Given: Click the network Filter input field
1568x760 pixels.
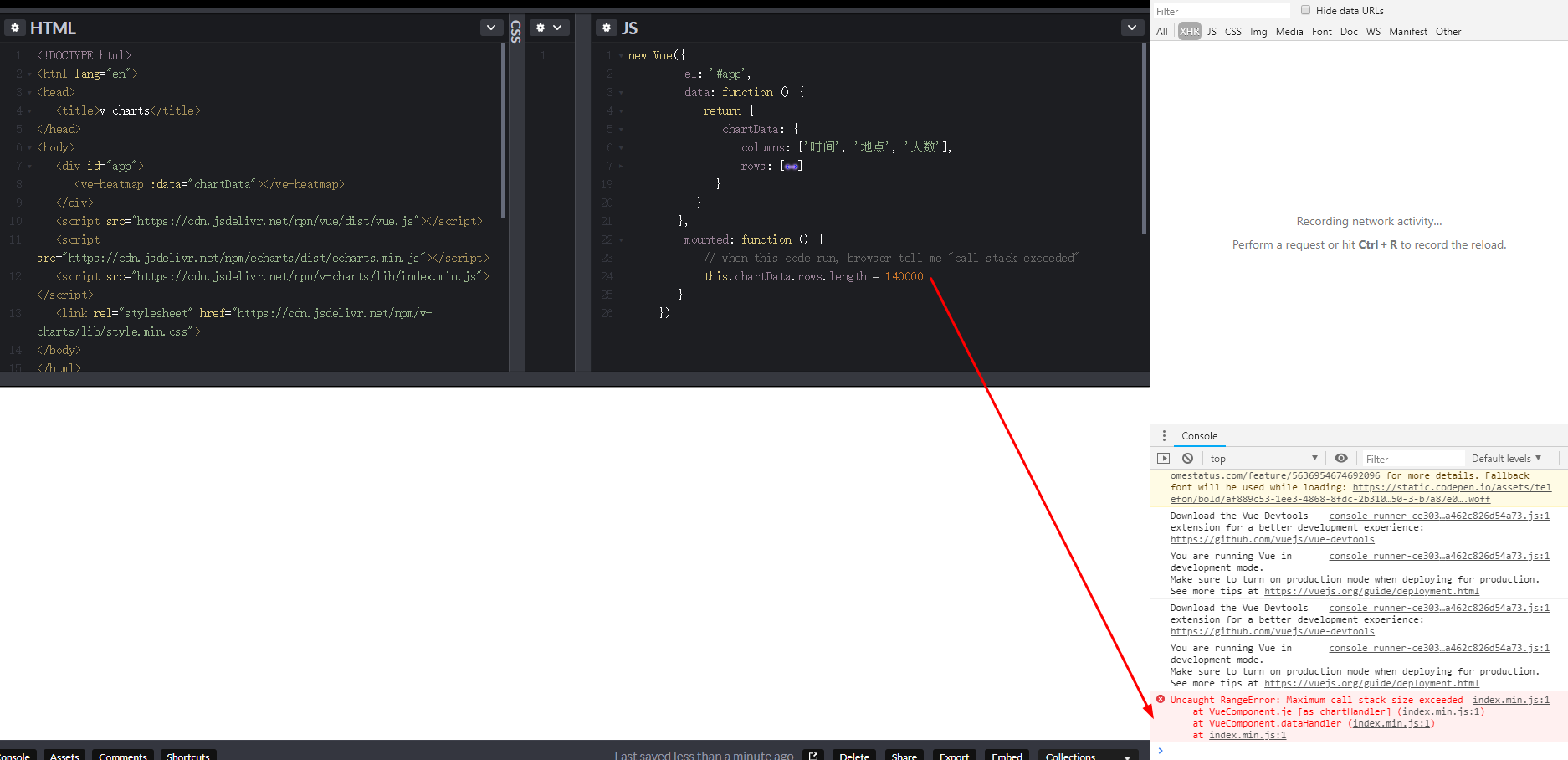Looking at the screenshot, I should click(1222, 11).
